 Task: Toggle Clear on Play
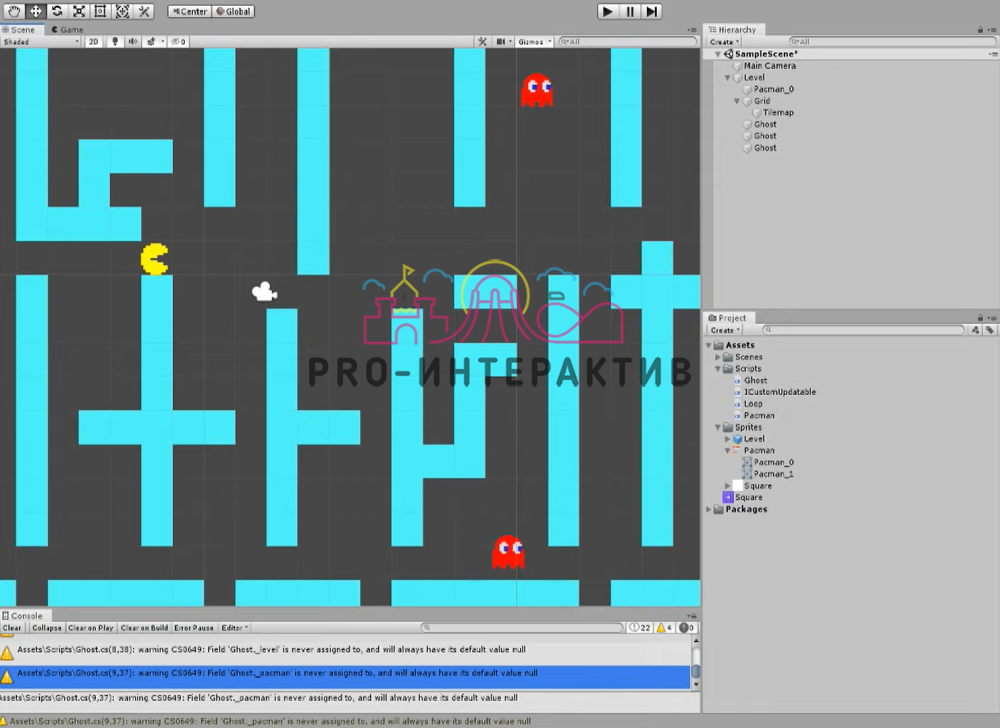pos(91,628)
